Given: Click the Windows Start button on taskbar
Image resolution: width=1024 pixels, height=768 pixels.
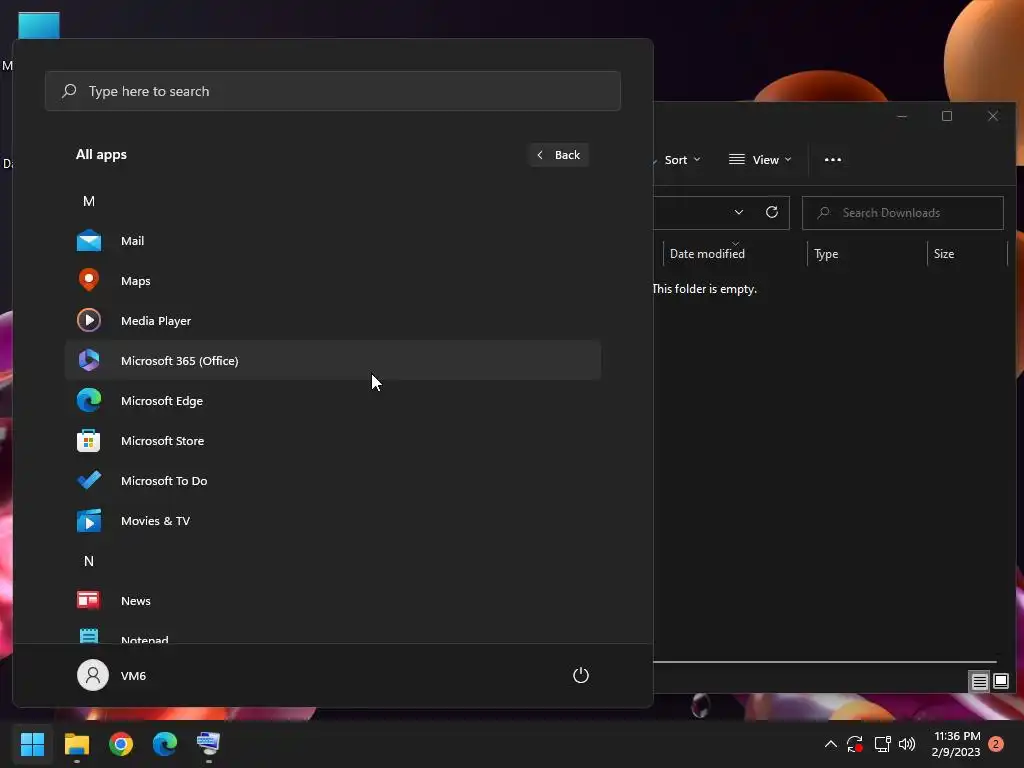Looking at the screenshot, I should tap(32, 744).
